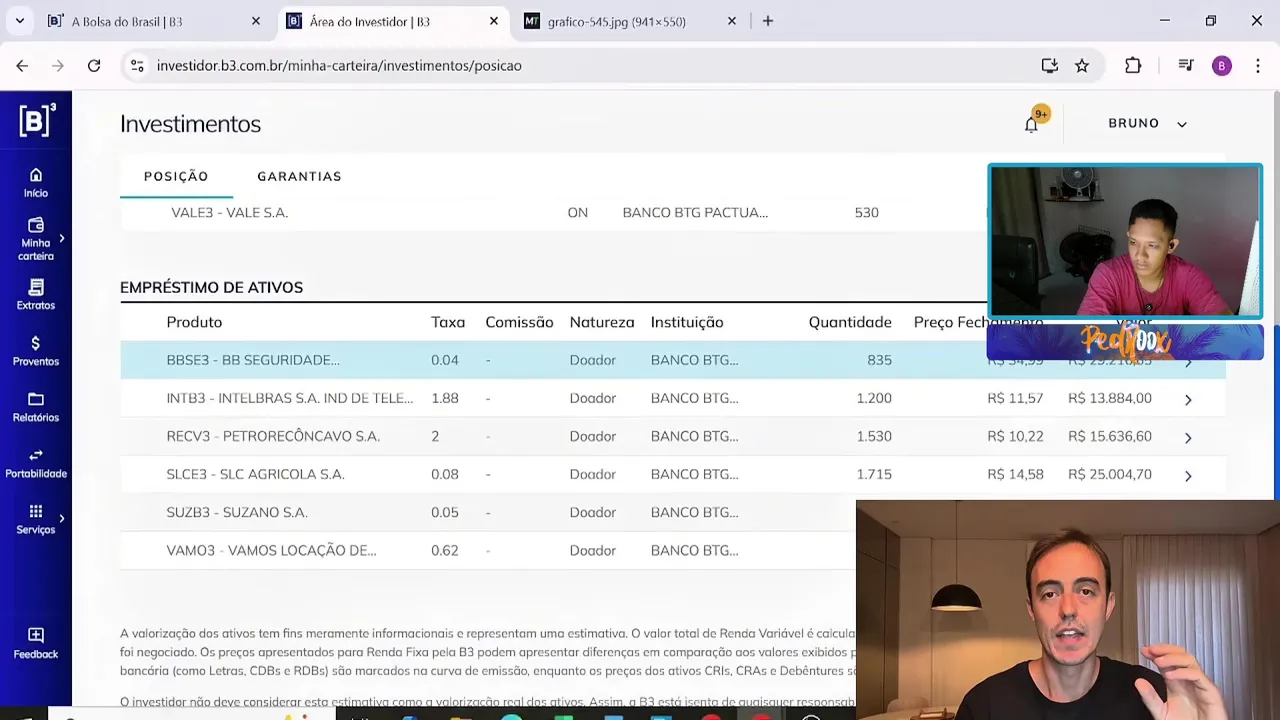Open the Feedback sidebar icon
Viewport: 1280px width, 720px height.
pyautogui.click(x=36, y=644)
